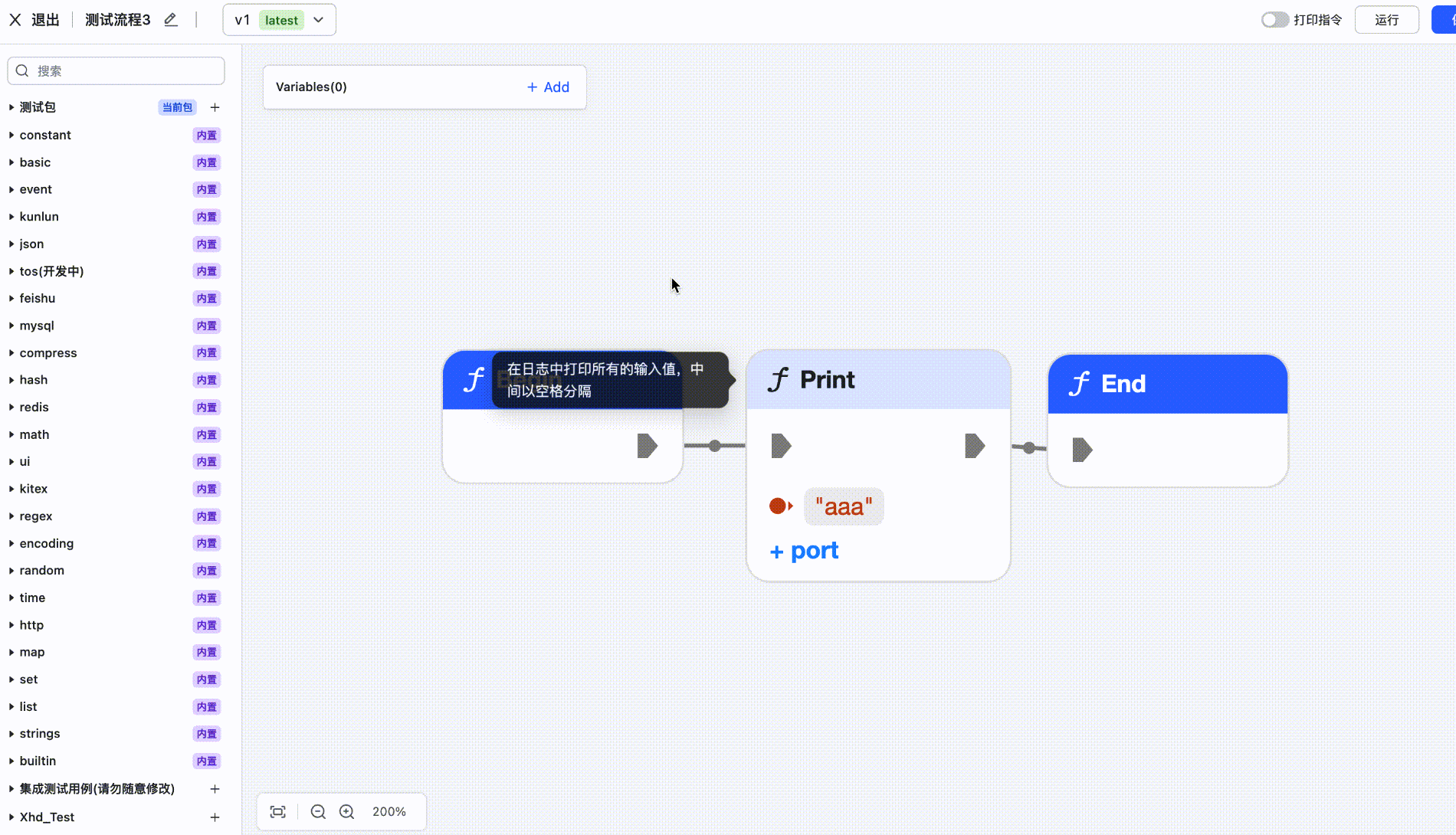Expand the constant package in sidebar

[11, 135]
